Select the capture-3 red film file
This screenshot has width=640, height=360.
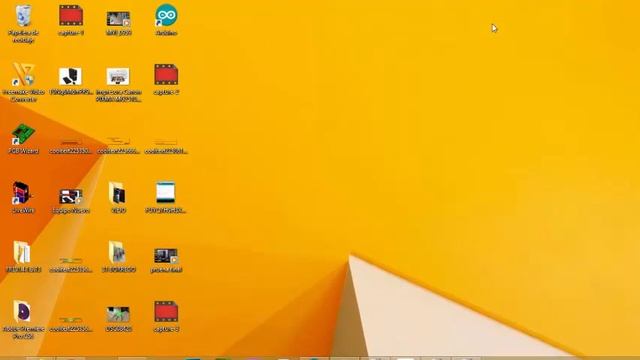click(x=166, y=311)
